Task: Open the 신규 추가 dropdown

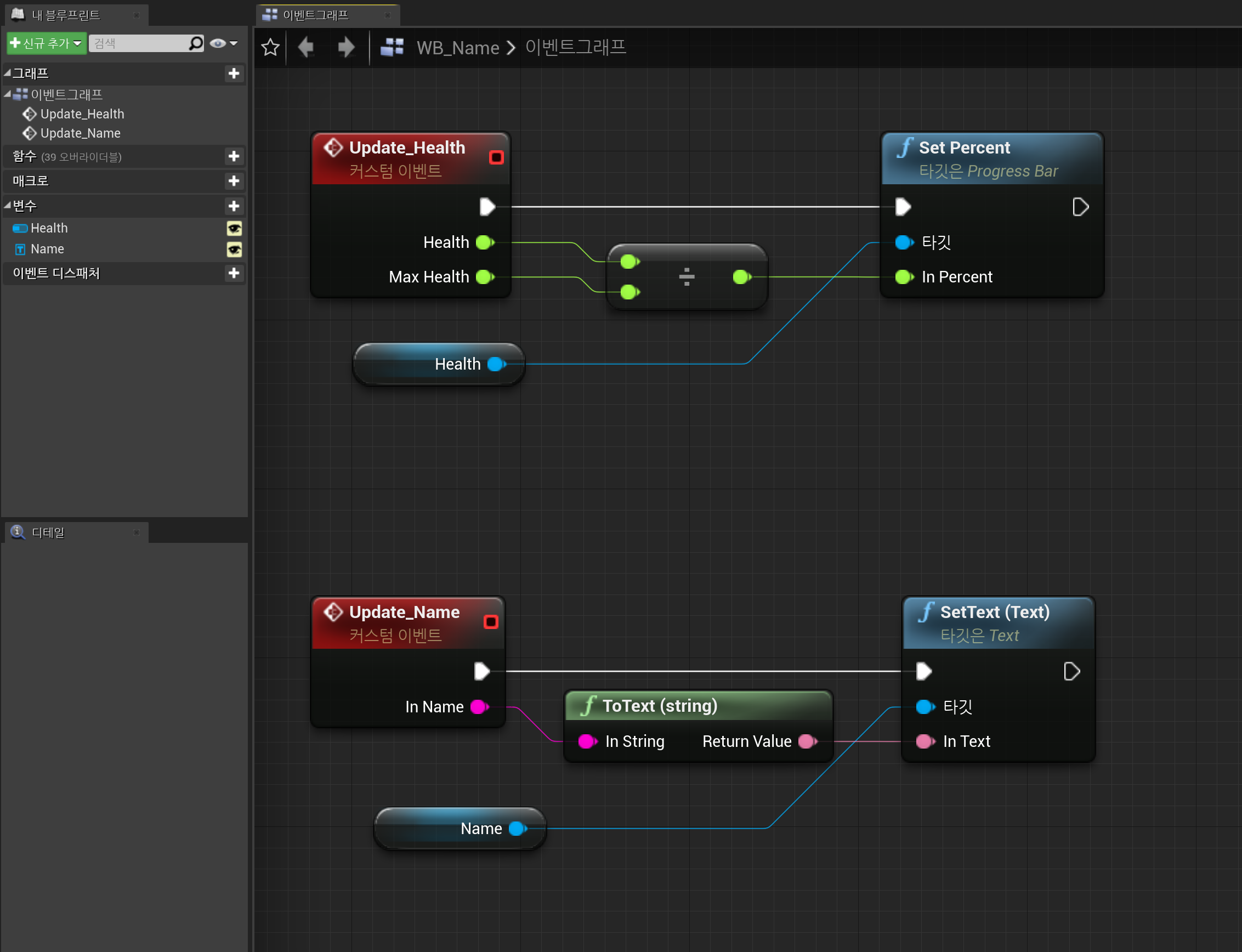Action: pos(47,43)
